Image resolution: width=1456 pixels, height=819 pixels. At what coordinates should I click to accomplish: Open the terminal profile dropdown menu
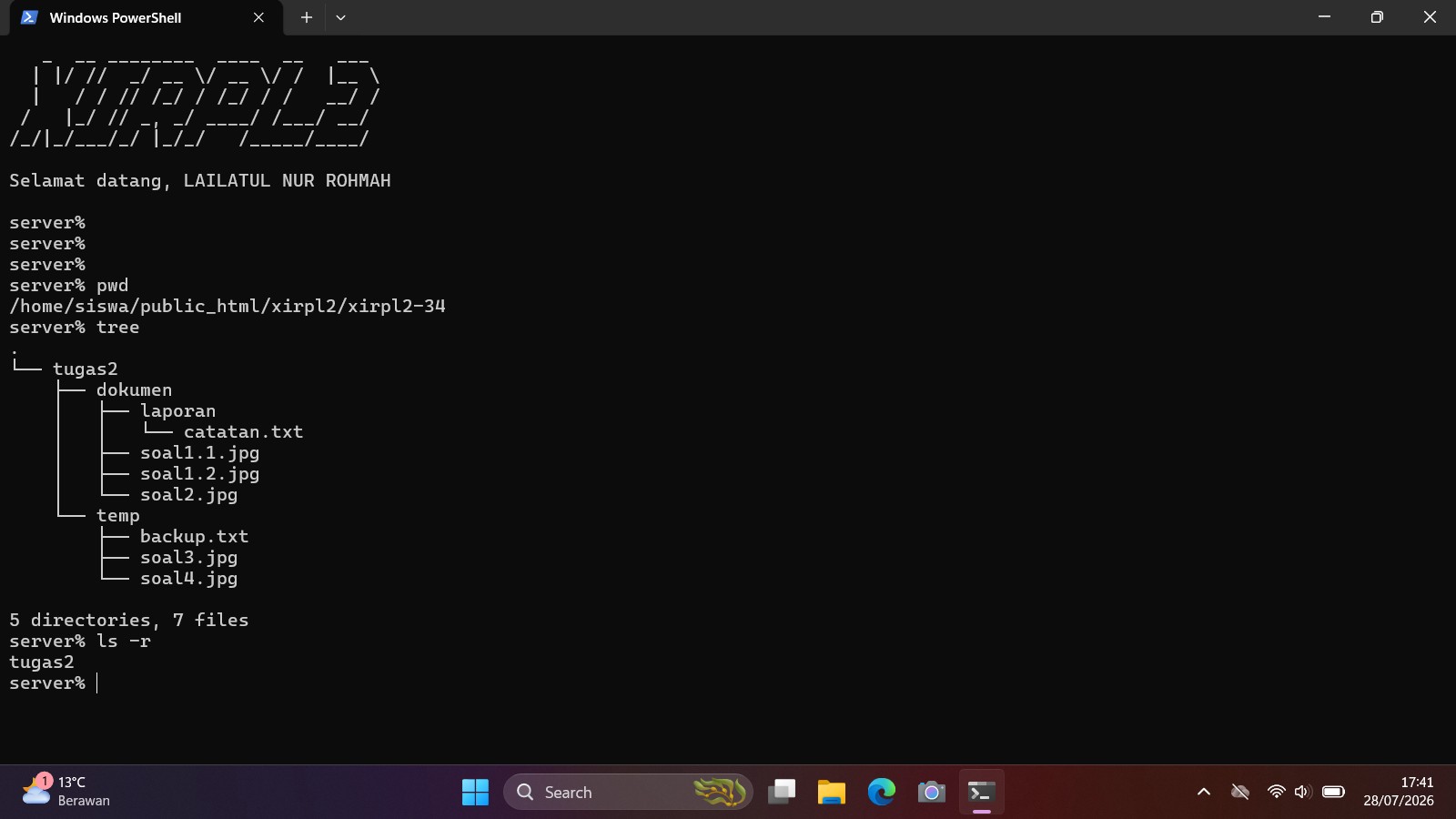coord(340,17)
